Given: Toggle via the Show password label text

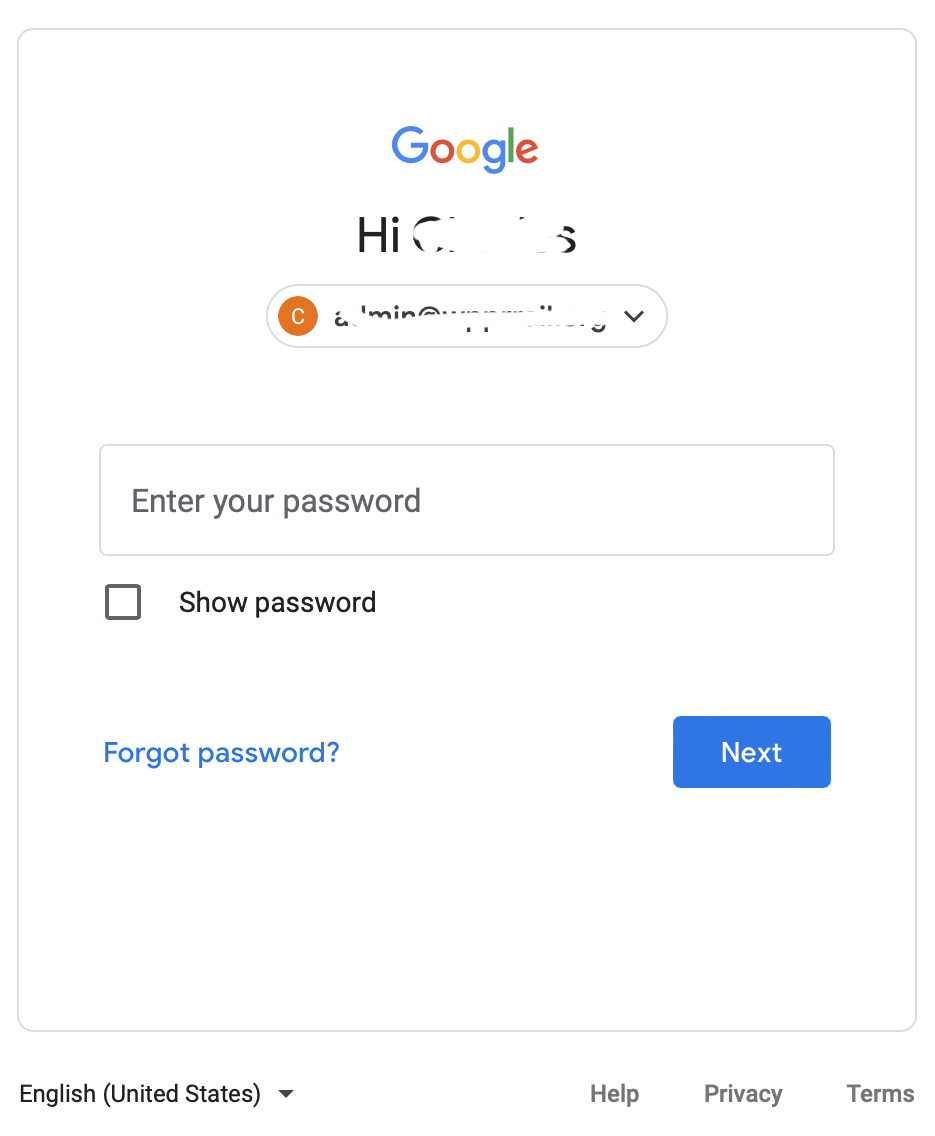Looking at the screenshot, I should pos(277,602).
